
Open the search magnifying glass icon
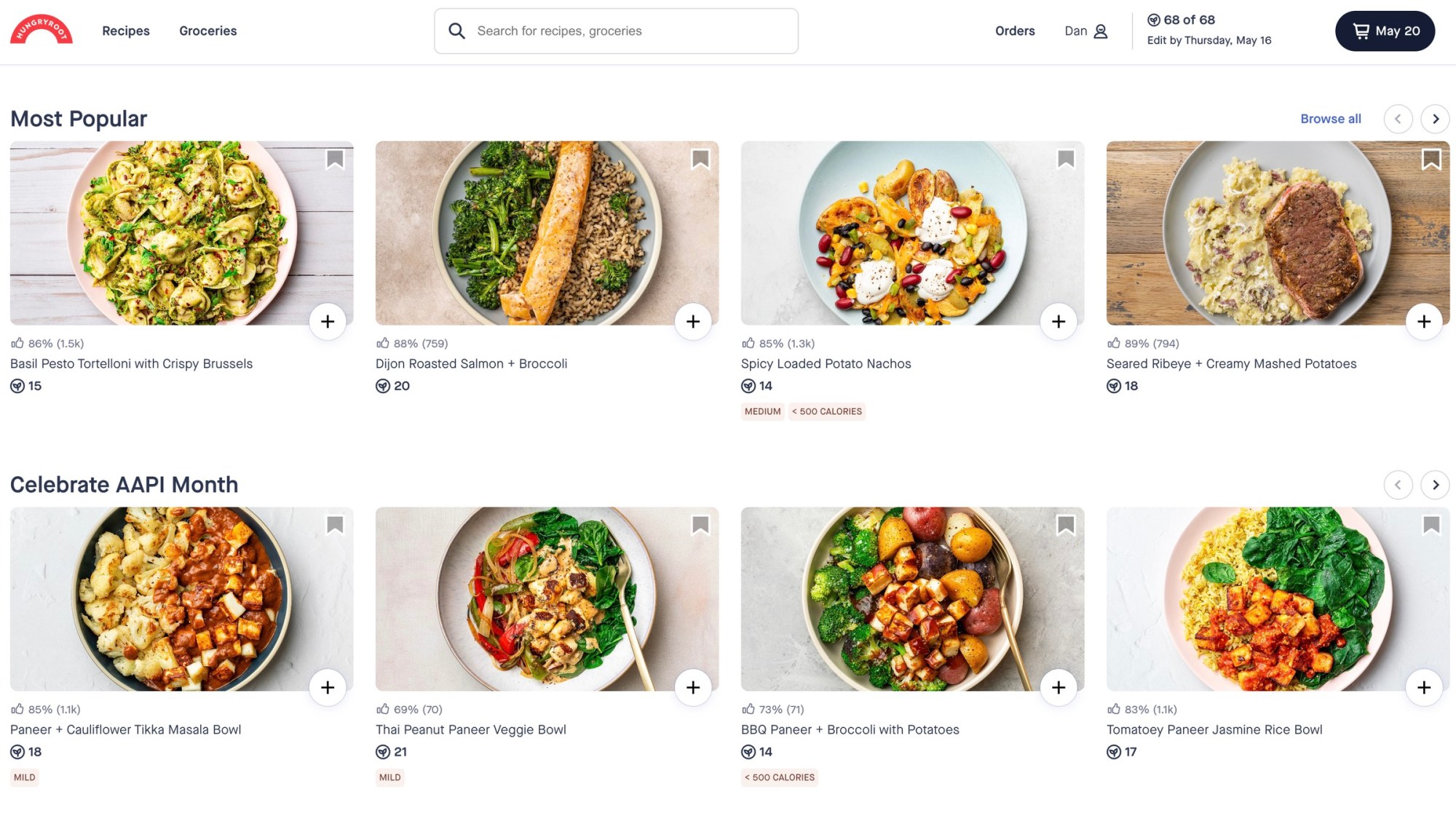click(457, 31)
